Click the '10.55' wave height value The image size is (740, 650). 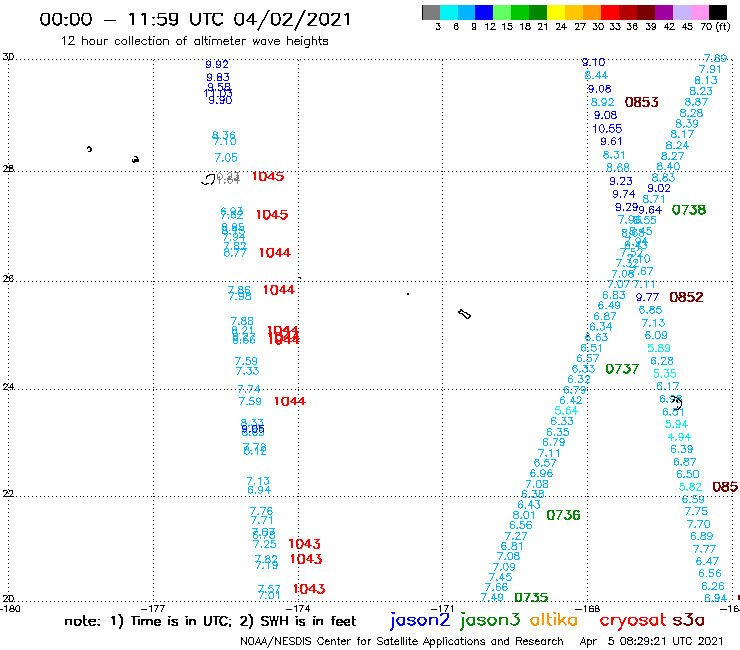[607, 128]
